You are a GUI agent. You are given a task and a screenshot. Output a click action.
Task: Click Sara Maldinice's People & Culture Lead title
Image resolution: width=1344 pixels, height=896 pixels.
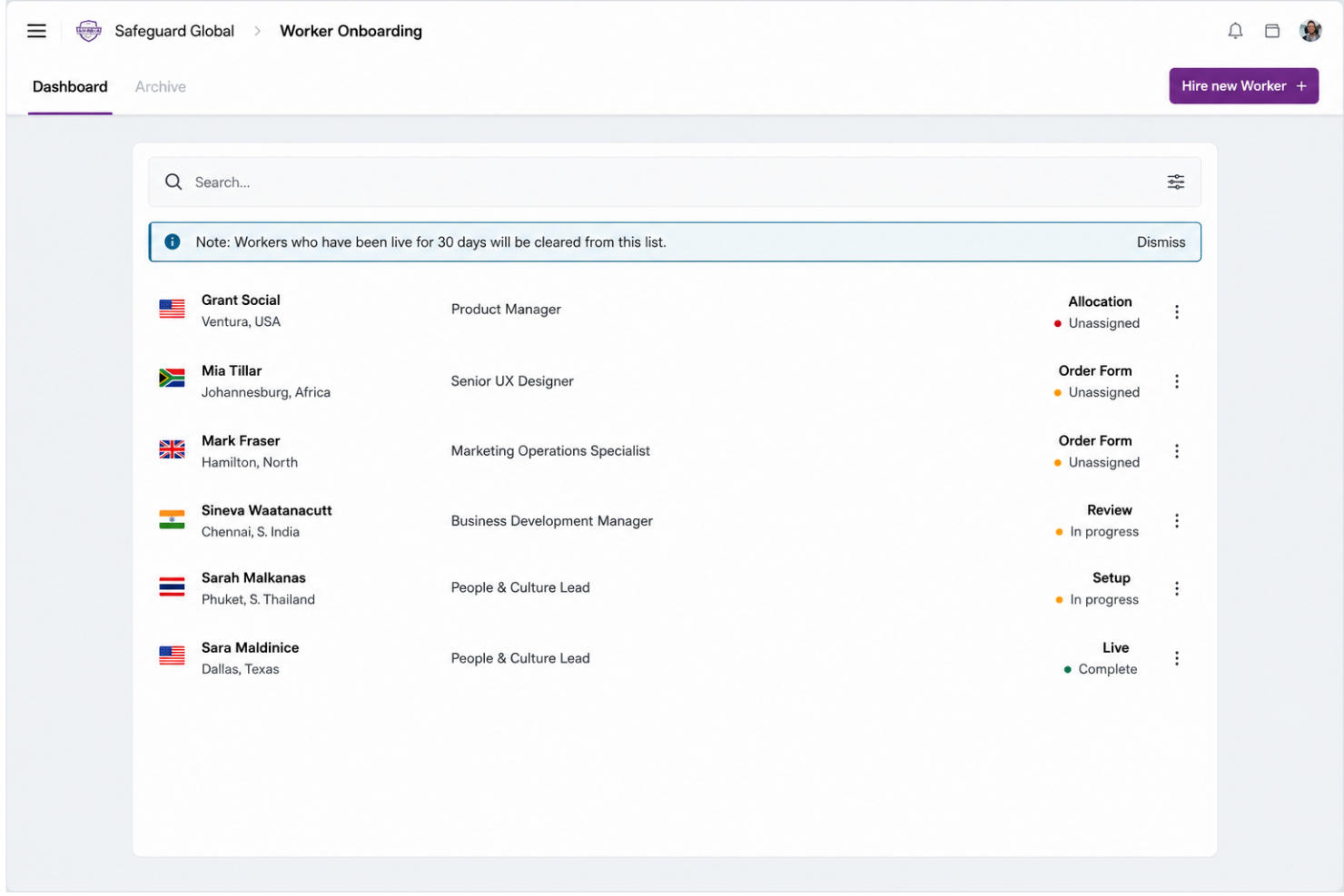(520, 658)
